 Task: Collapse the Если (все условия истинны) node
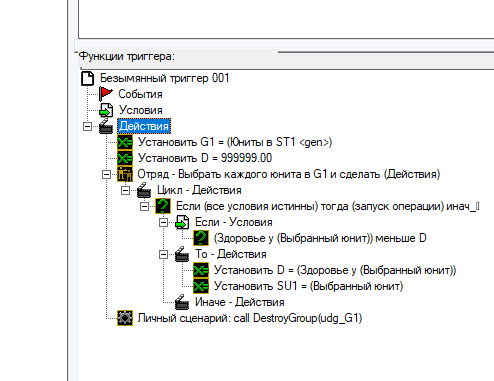click(x=144, y=206)
